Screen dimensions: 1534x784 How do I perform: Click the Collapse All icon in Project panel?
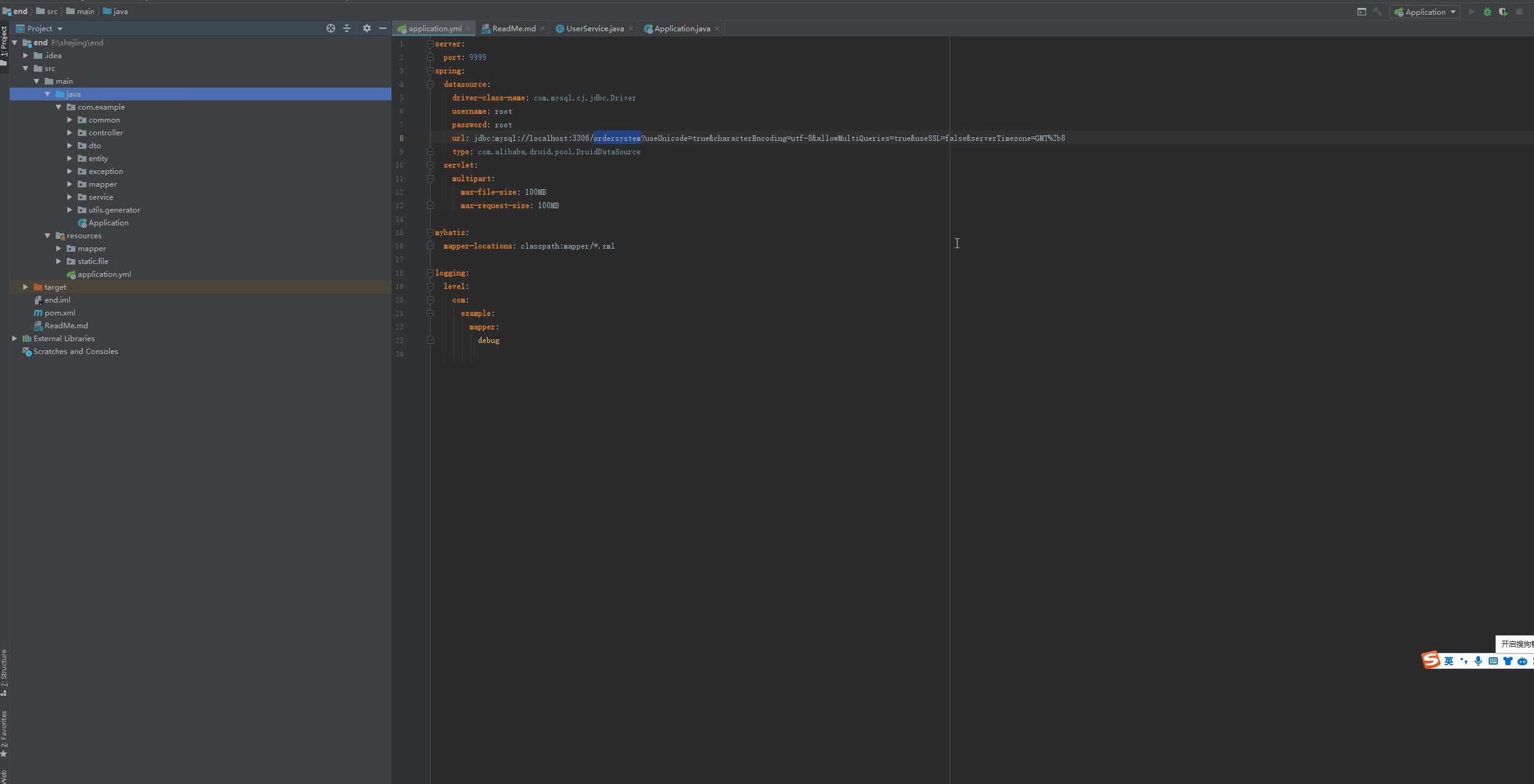[347, 28]
